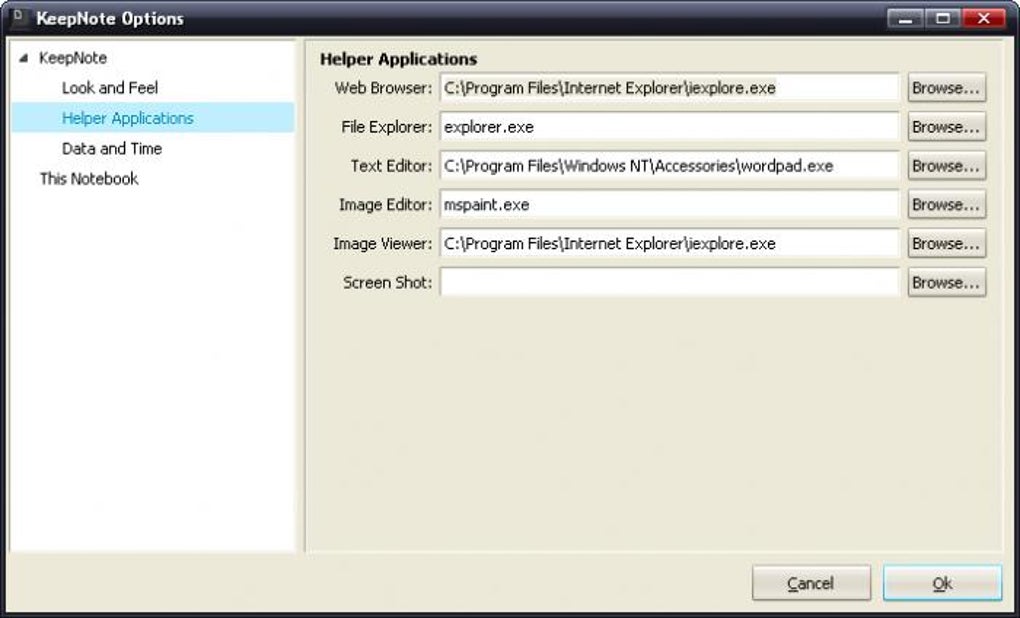This screenshot has height=618, width=1020.
Task: Browse for a different Web Browser executable
Action: (945, 87)
